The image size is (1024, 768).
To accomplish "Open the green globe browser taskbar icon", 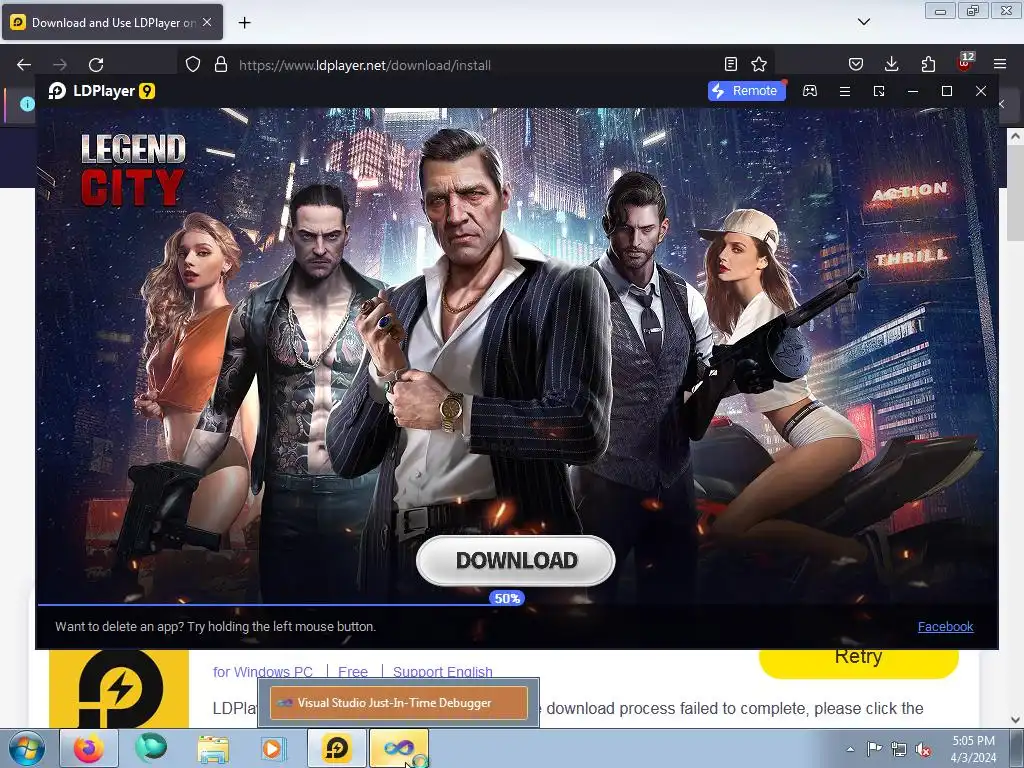I will pos(151,748).
